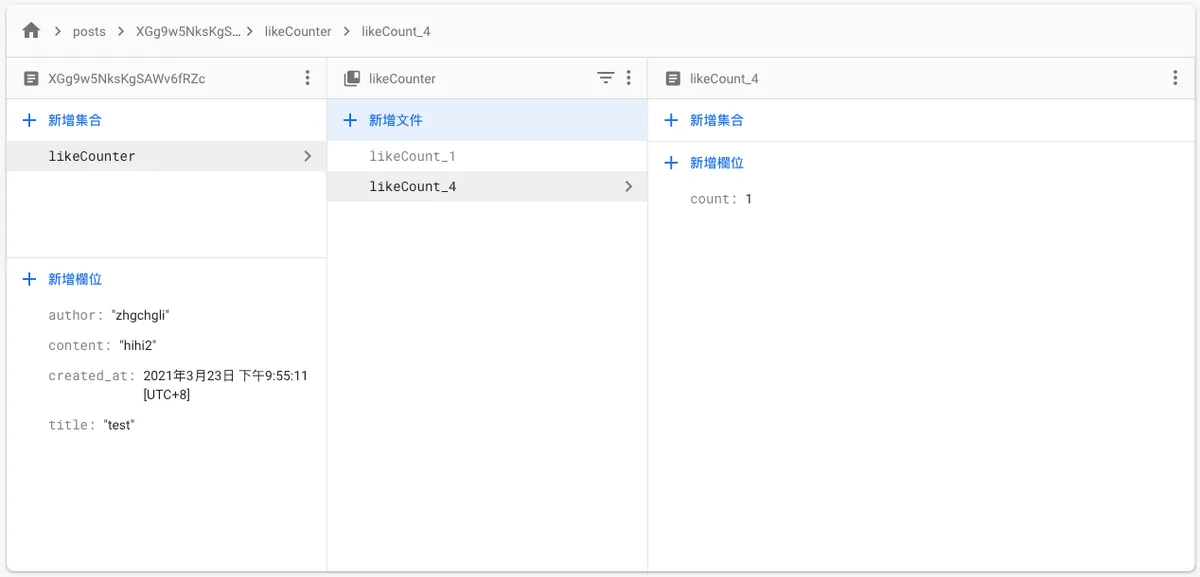
Task: Click the author field value "zhgchgli"
Action: point(140,315)
